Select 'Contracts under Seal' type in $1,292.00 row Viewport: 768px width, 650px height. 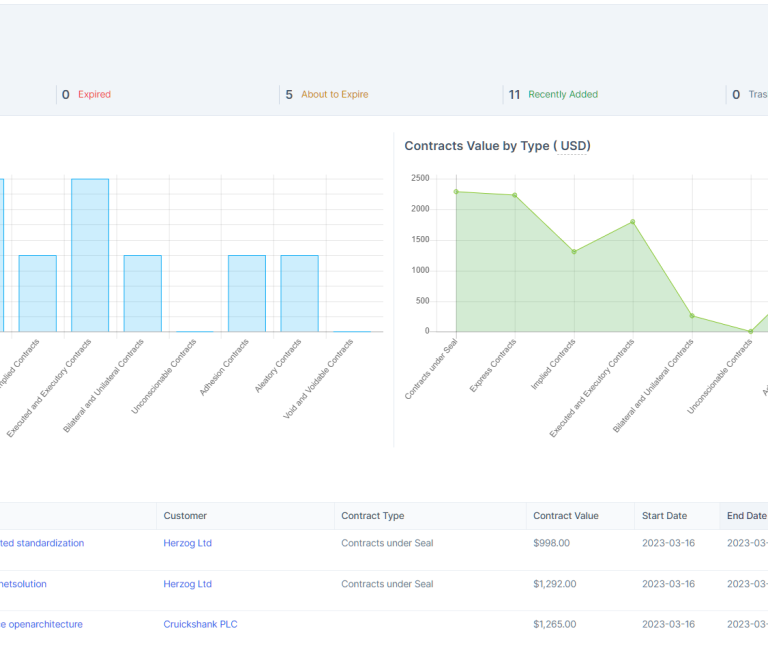click(387, 584)
